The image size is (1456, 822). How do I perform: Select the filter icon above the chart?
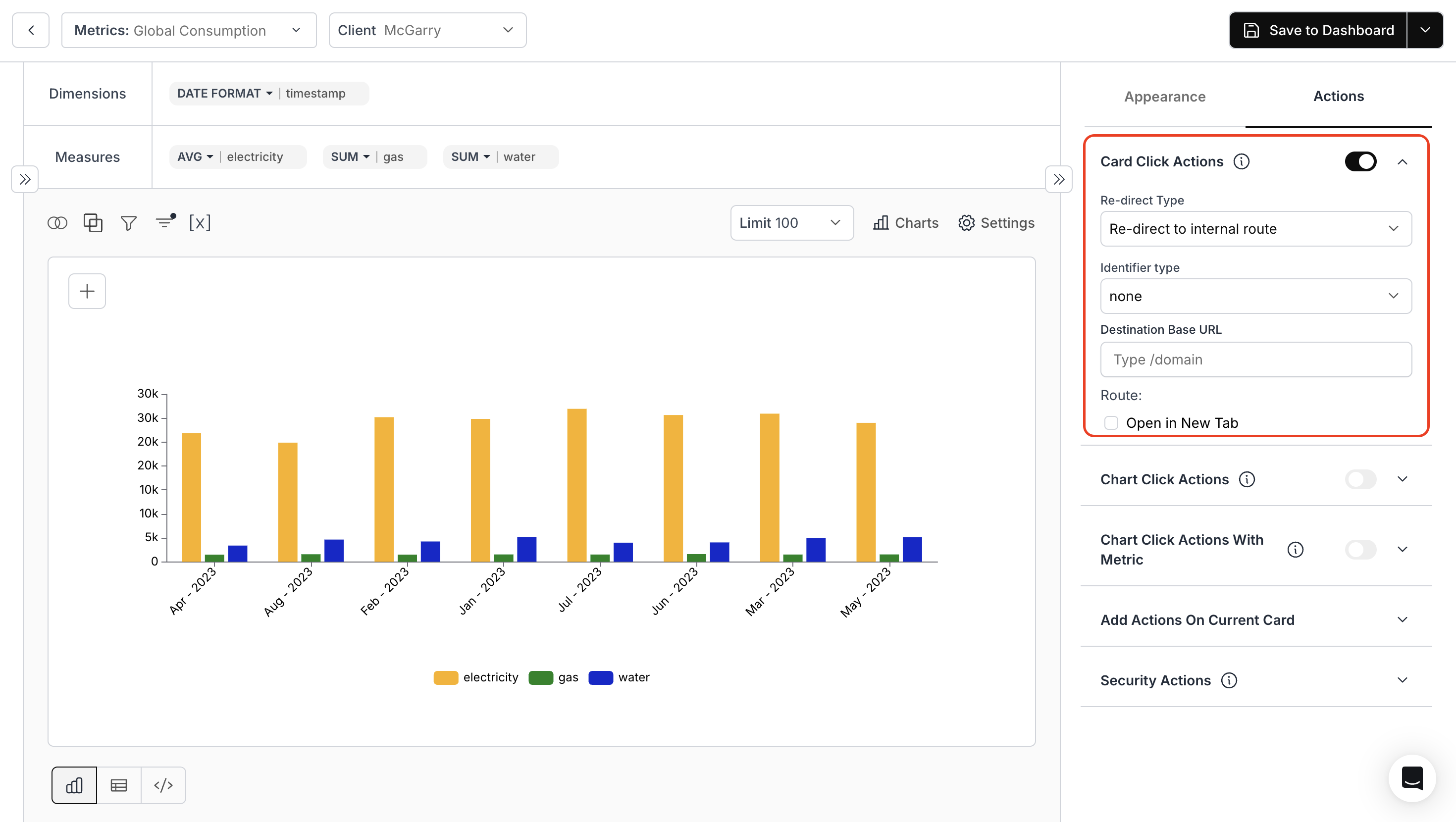[128, 223]
